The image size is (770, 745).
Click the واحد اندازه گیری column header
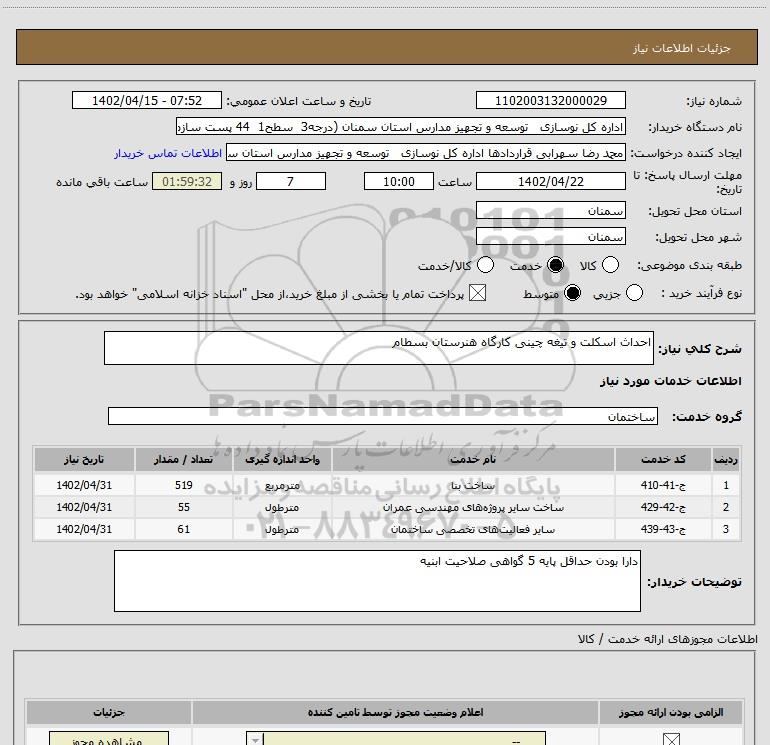282,459
